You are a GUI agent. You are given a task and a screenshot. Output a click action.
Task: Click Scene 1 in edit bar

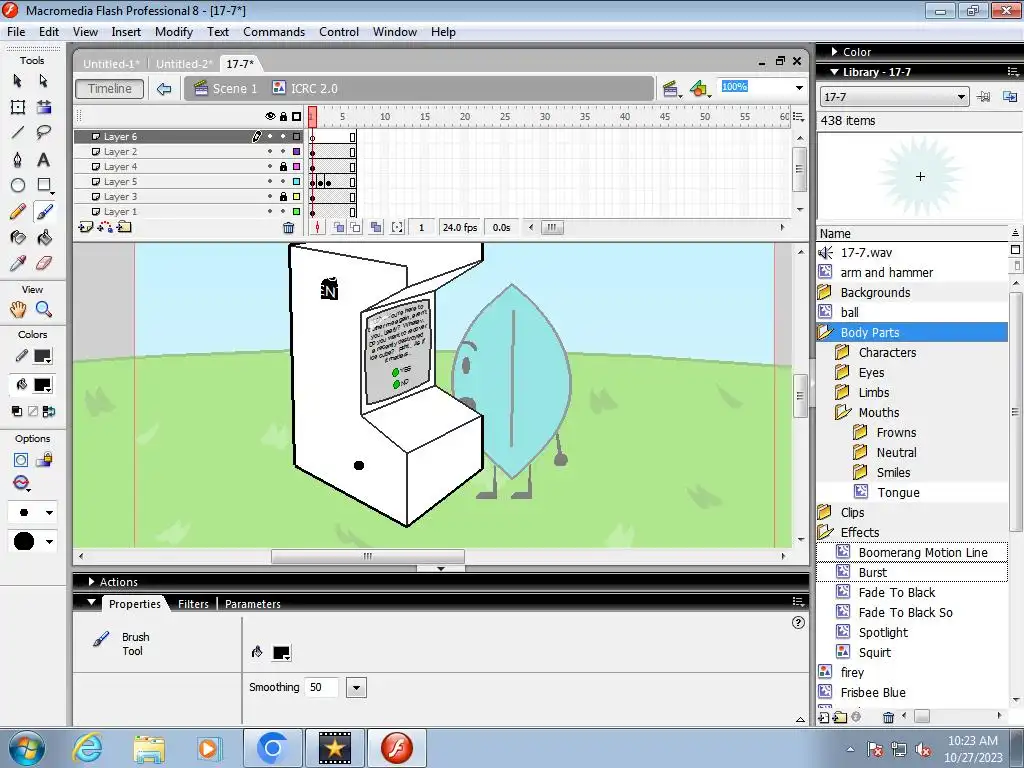(227, 88)
